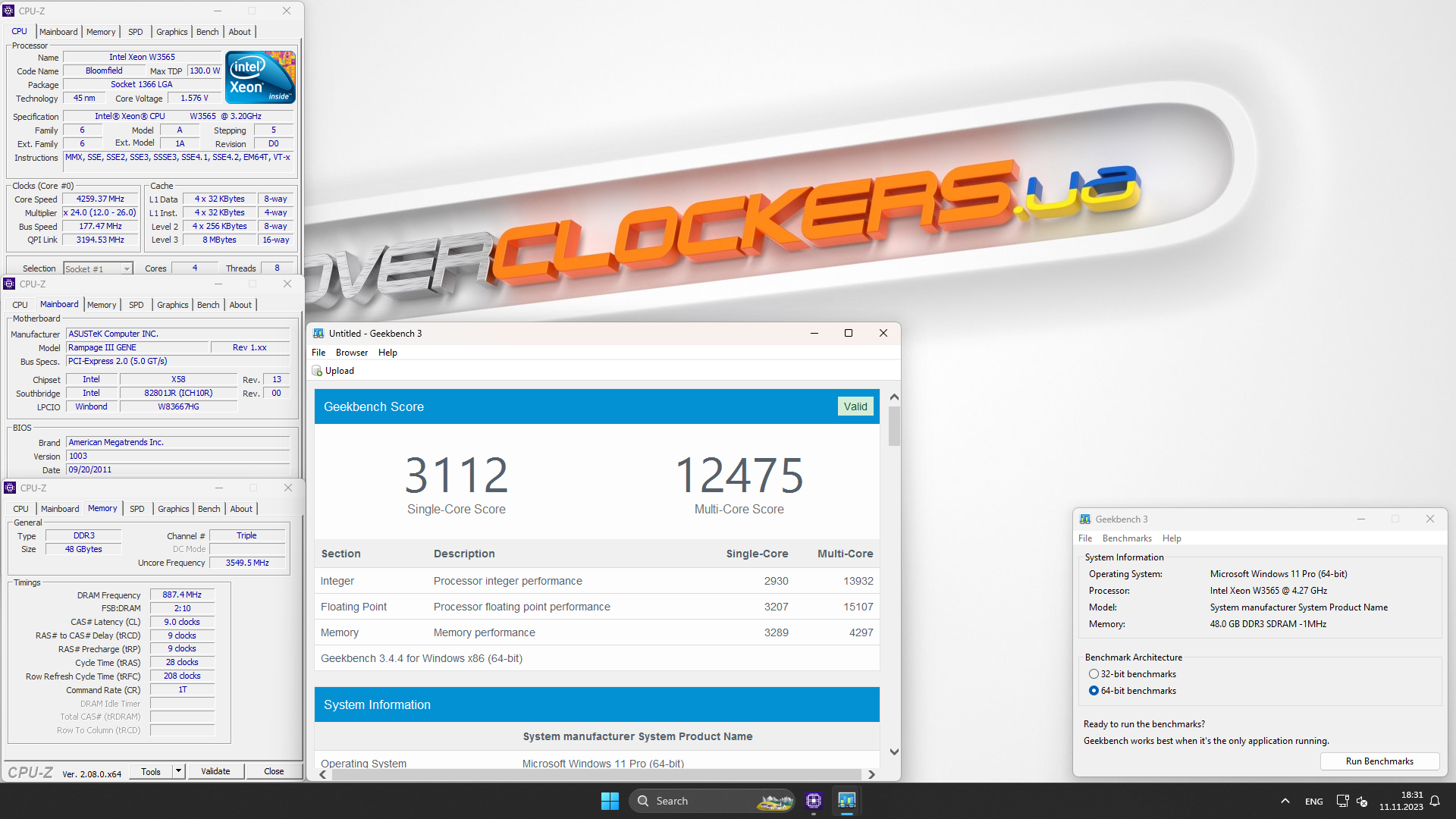Open File menu in small Geekbench 3 window
The width and height of the screenshot is (1456, 819).
tap(1085, 538)
